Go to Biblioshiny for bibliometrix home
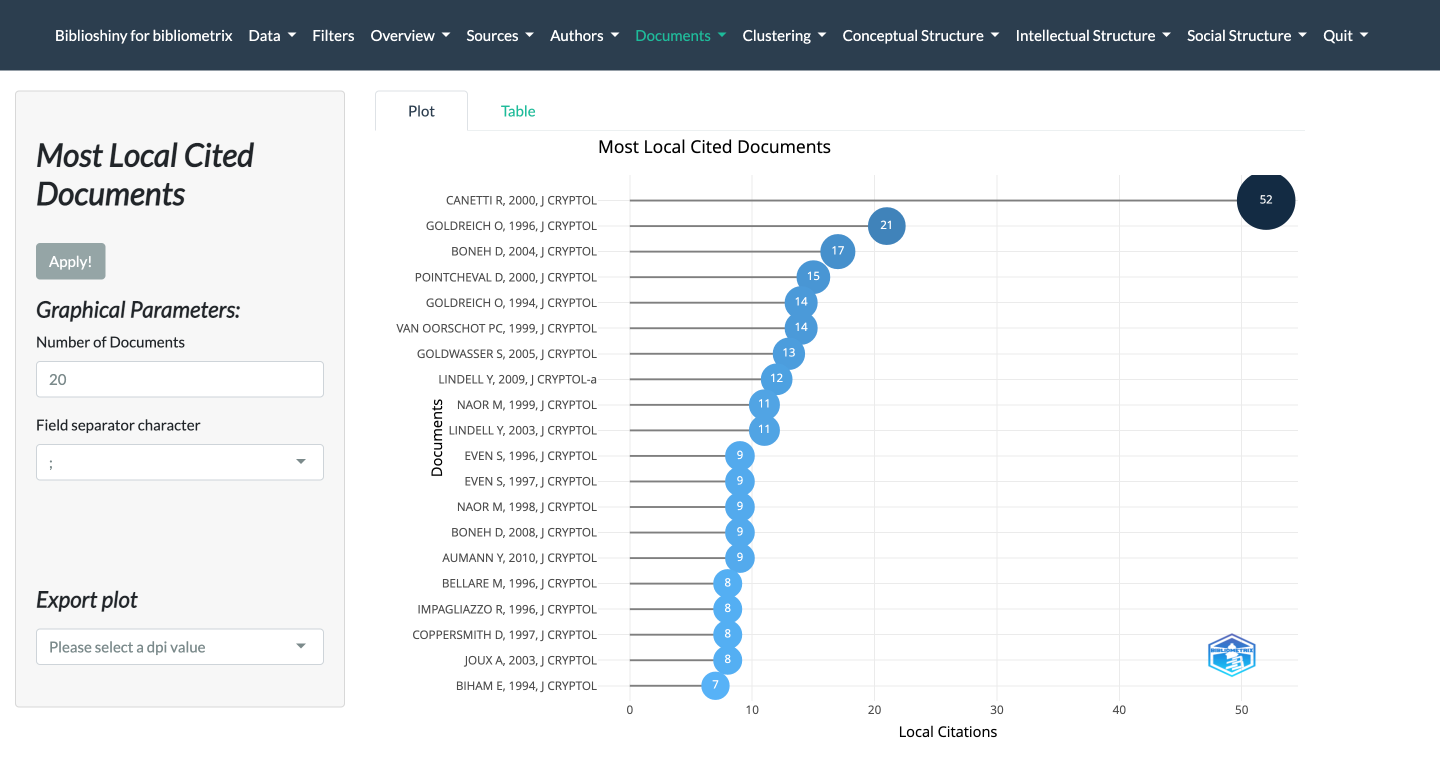Screen dimensions: 1440x763 [144, 35]
